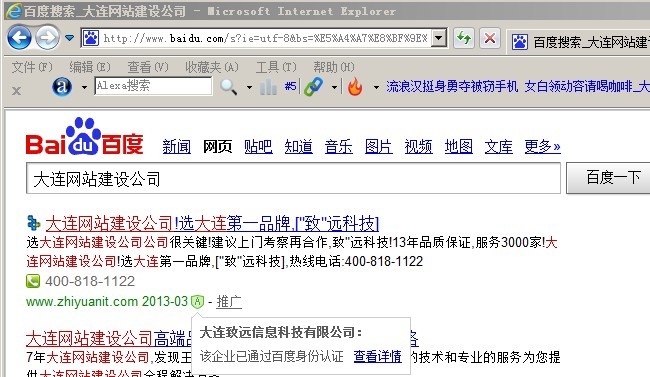Switch to Baidu 地图 category
Viewport: 650px width, 377px height.
coord(458,146)
